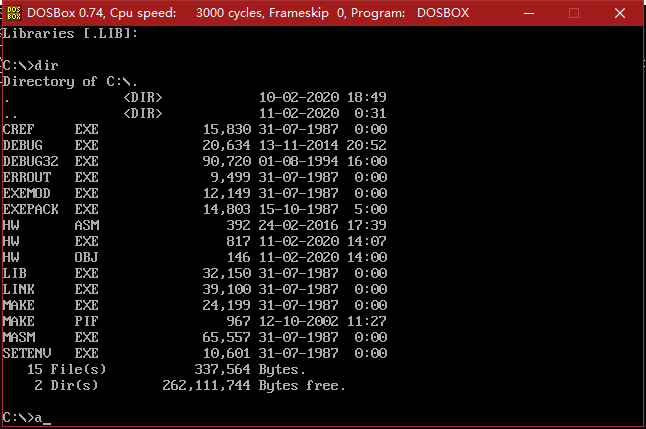This screenshot has width=646, height=429.
Task: Select the SETENV EXE row
Action: coord(50,353)
